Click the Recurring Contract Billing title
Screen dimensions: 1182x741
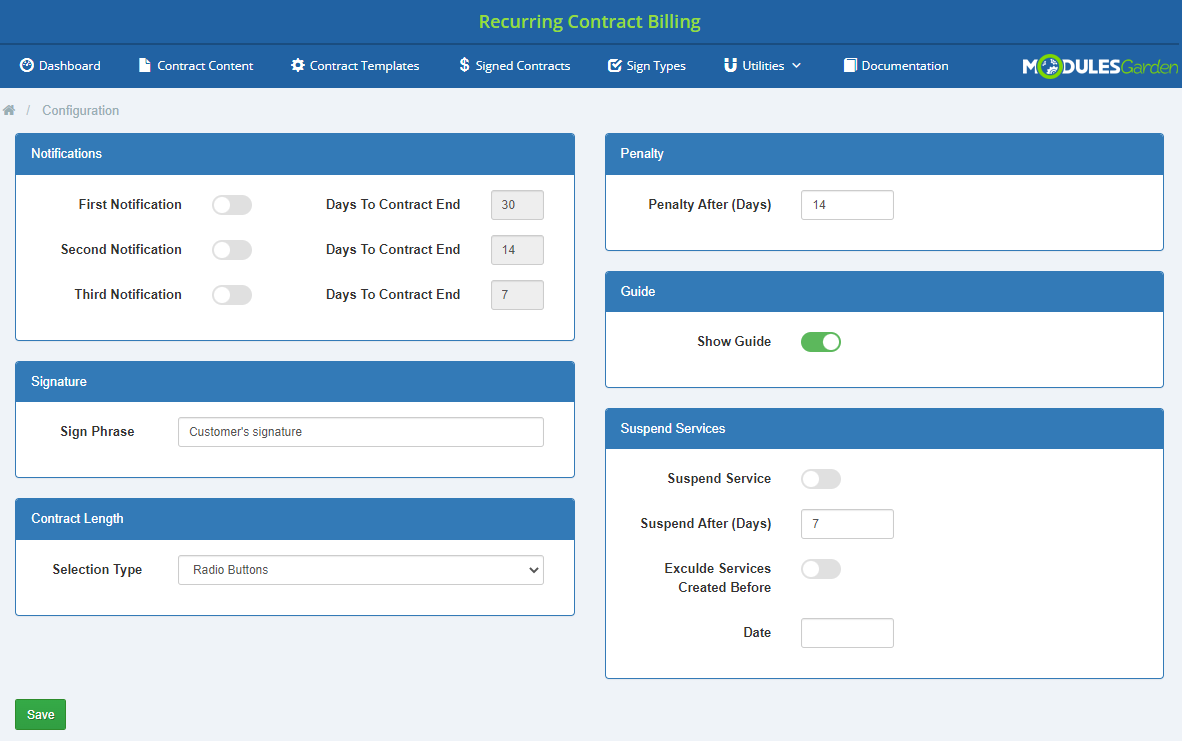tap(589, 22)
